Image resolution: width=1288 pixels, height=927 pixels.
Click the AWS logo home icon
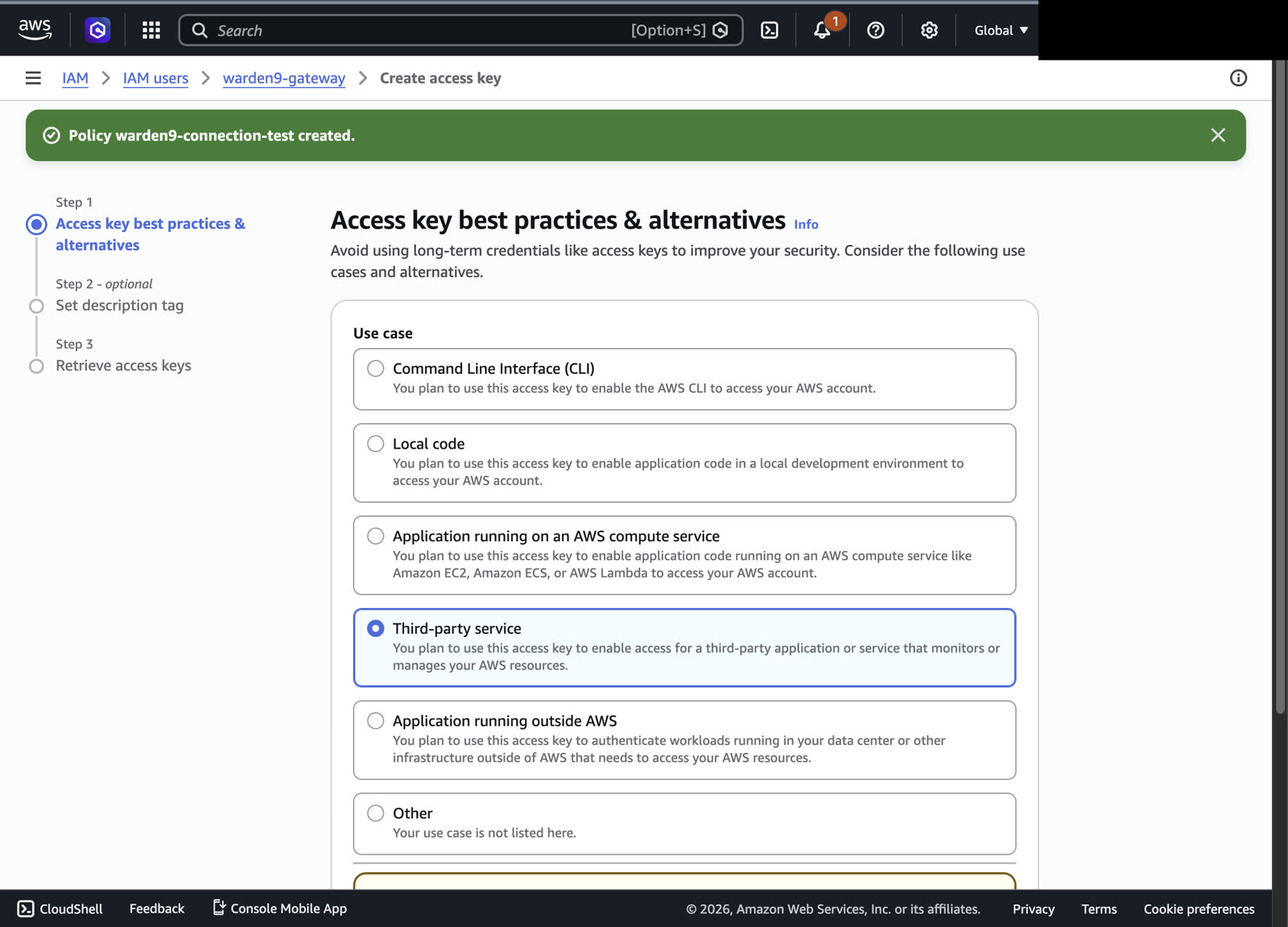[35, 30]
